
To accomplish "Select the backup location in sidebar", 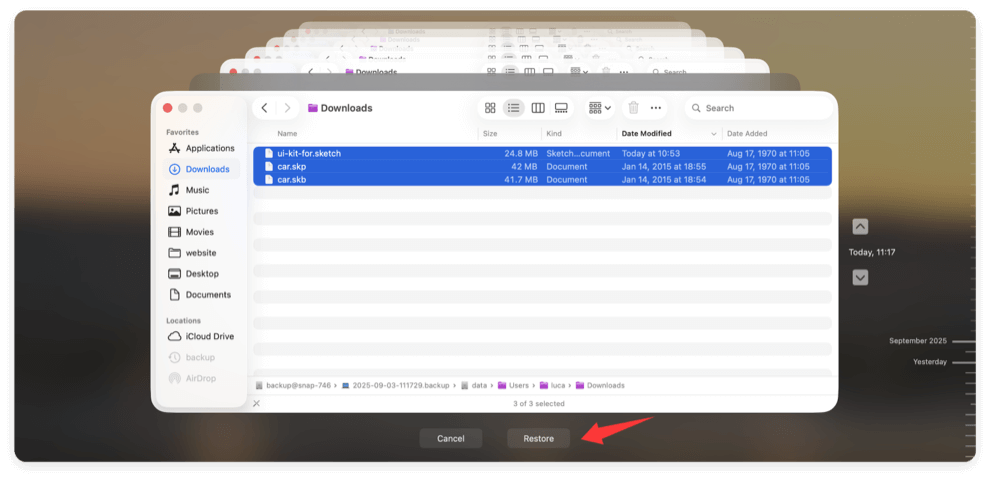I will (x=201, y=357).
